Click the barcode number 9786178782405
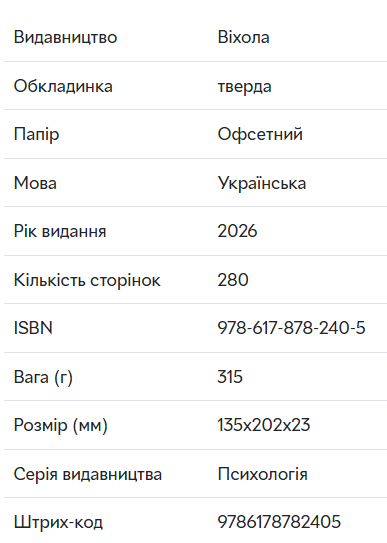The width and height of the screenshot is (387, 543). (279, 522)
